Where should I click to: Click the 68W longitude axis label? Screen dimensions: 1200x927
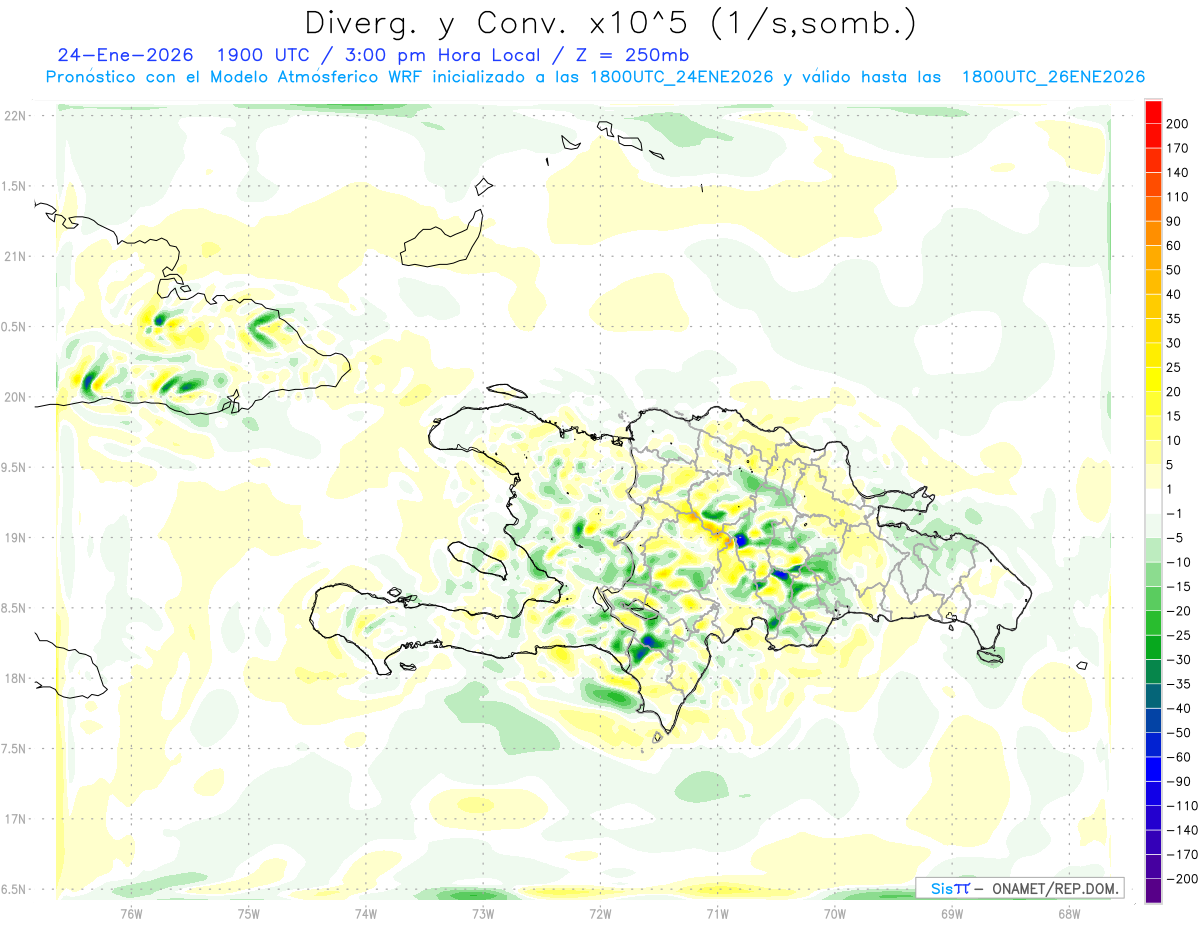[x=1068, y=912]
